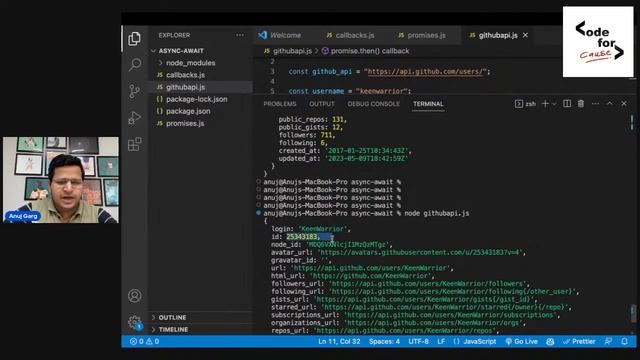
Task: Click the errors and warnings status indicator
Action: coord(144,341)
